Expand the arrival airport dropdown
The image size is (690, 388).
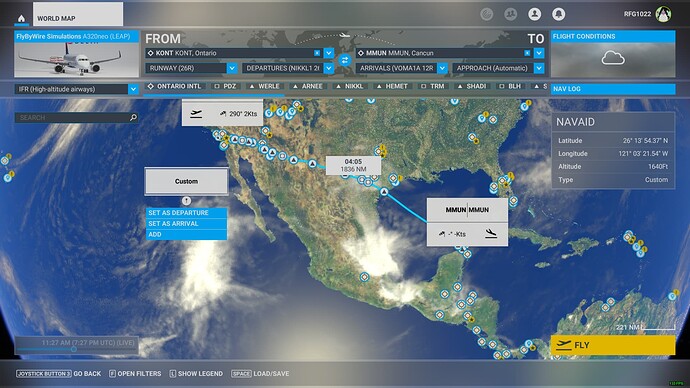[x=539, y=53]
